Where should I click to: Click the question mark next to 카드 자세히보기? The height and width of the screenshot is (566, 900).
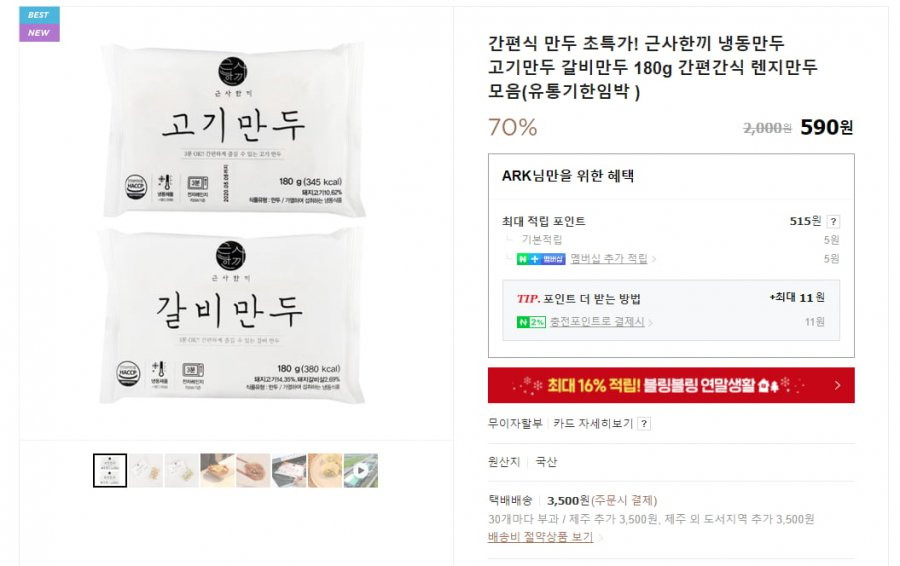(x=644, y=424)
